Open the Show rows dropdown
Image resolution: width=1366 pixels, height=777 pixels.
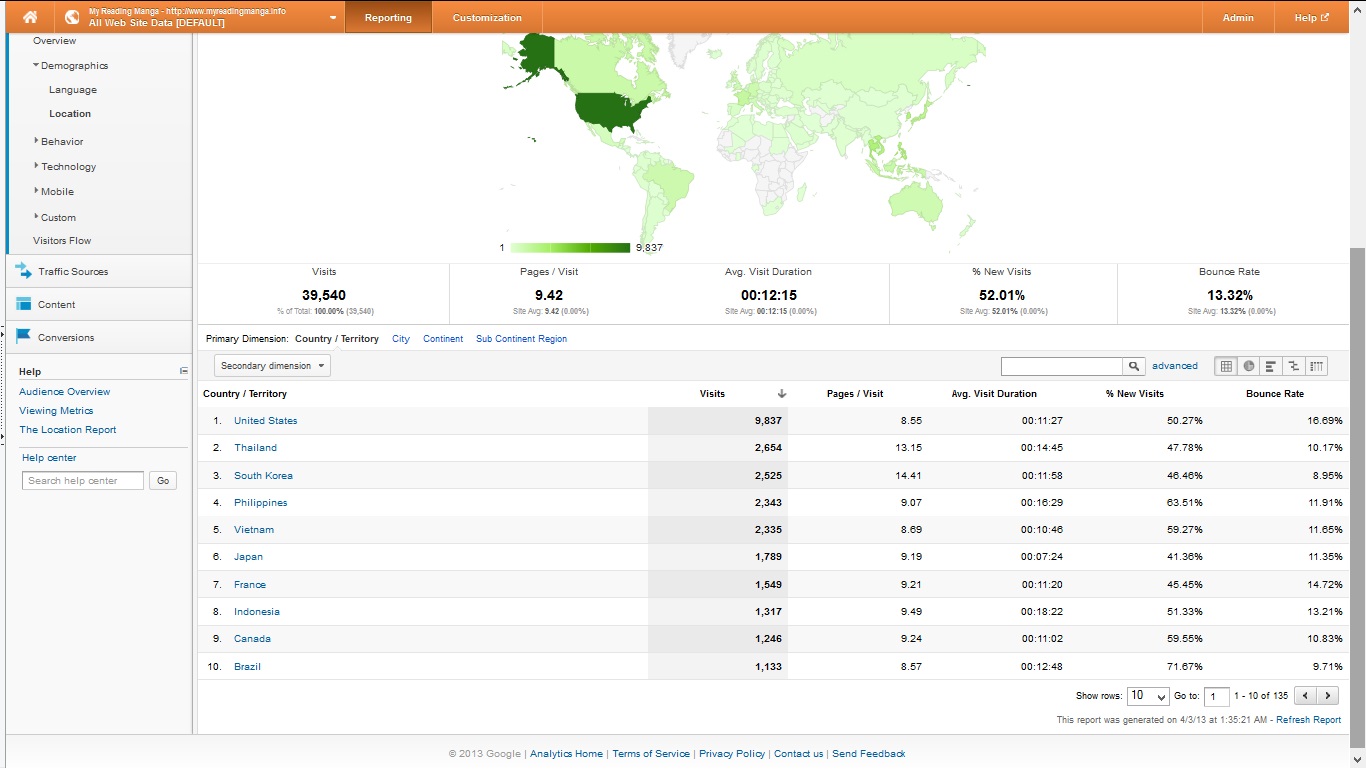pos(1148,696)
